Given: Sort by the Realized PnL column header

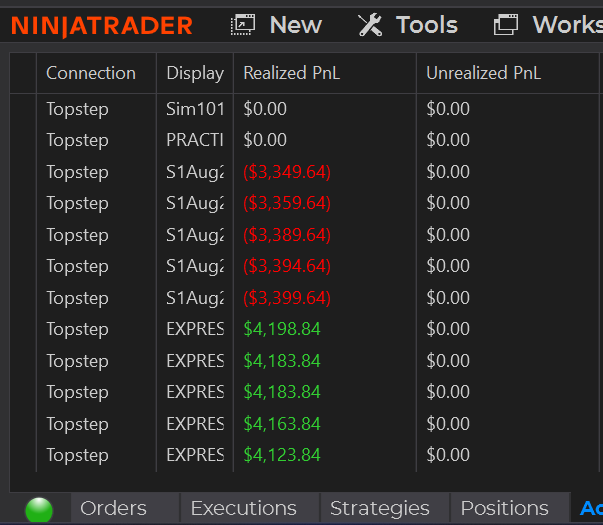Looking at the screenshot, I should tap(325, 73).
